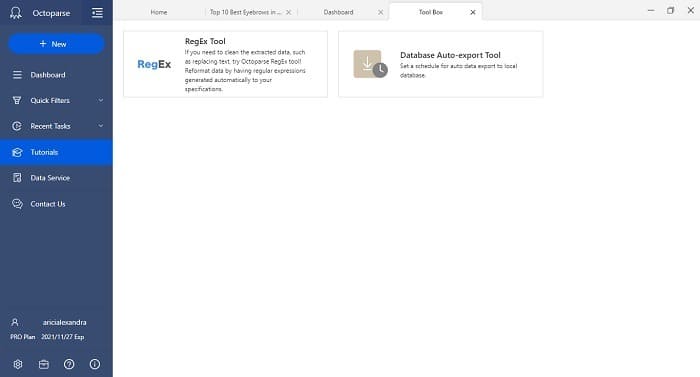The width and height of the screenshot is (700, 377).
Task: Open the Database Auto-export Tool title
Action: tap(450, 55)
